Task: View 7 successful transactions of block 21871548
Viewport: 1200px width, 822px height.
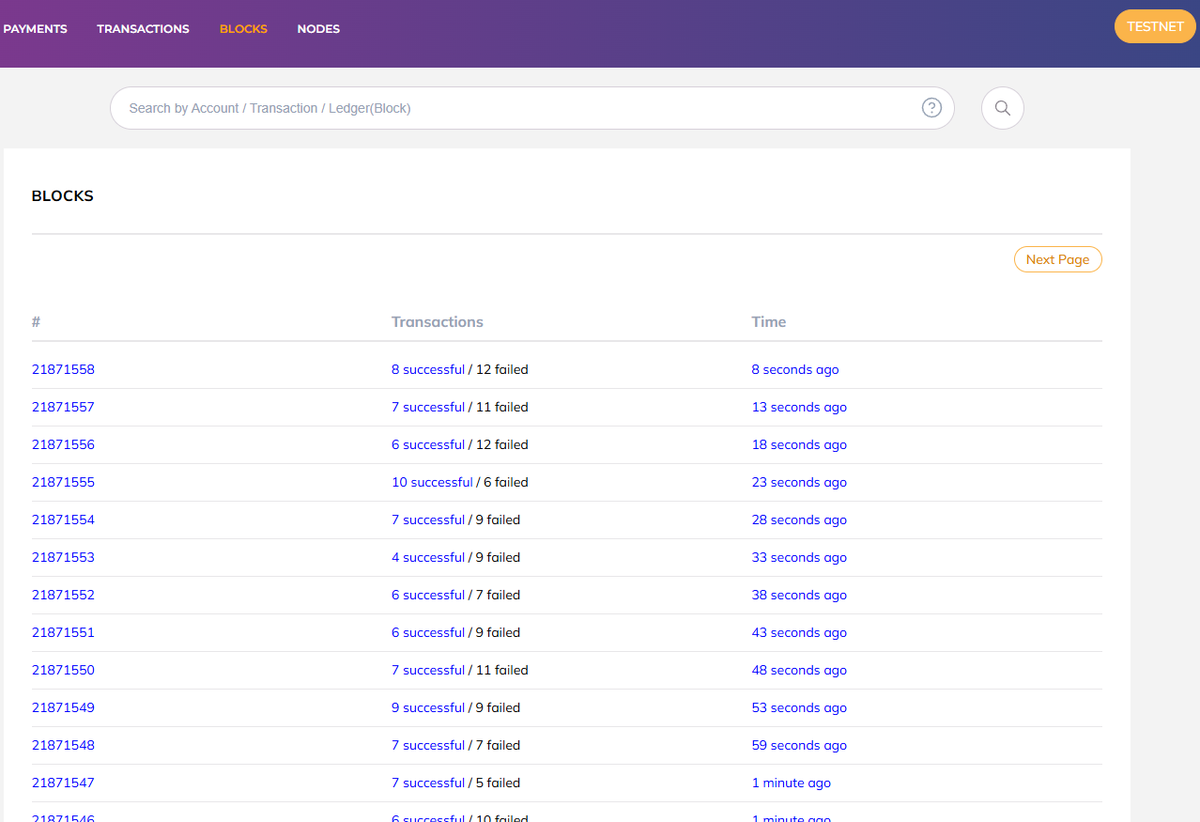Action: [x=428, y=745]
